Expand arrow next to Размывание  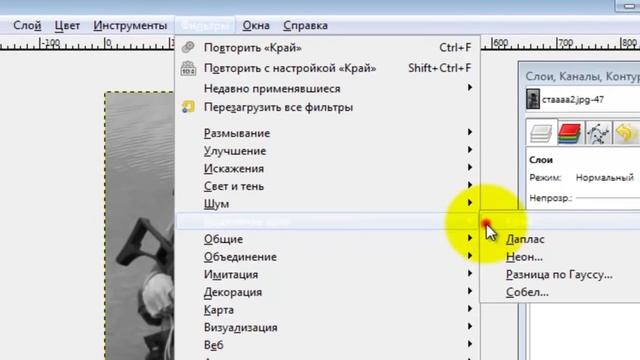tap(470, 132)
